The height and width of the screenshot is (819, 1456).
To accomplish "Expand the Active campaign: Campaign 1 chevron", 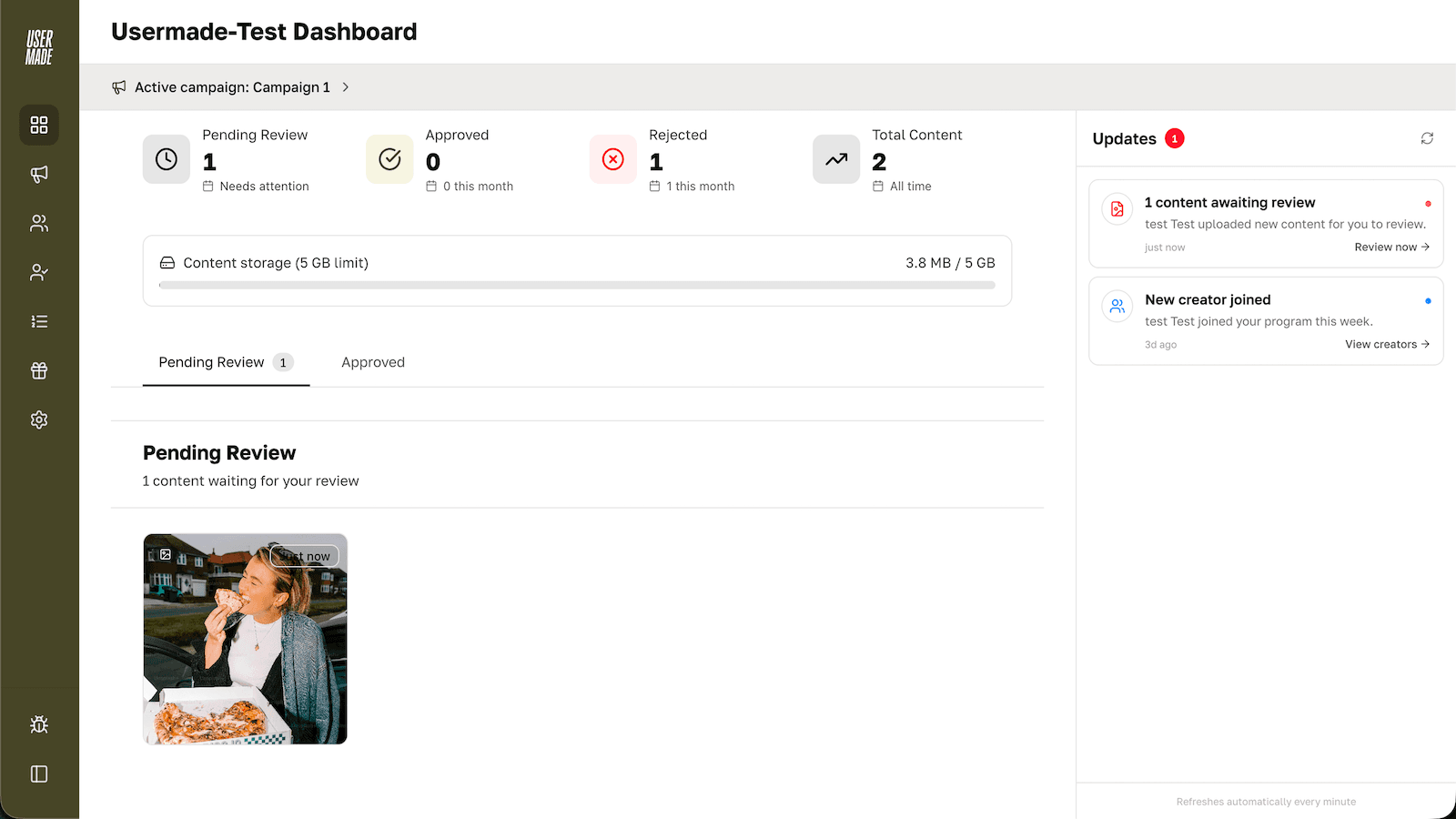I will pyautogui.click(x=346, y=87).
